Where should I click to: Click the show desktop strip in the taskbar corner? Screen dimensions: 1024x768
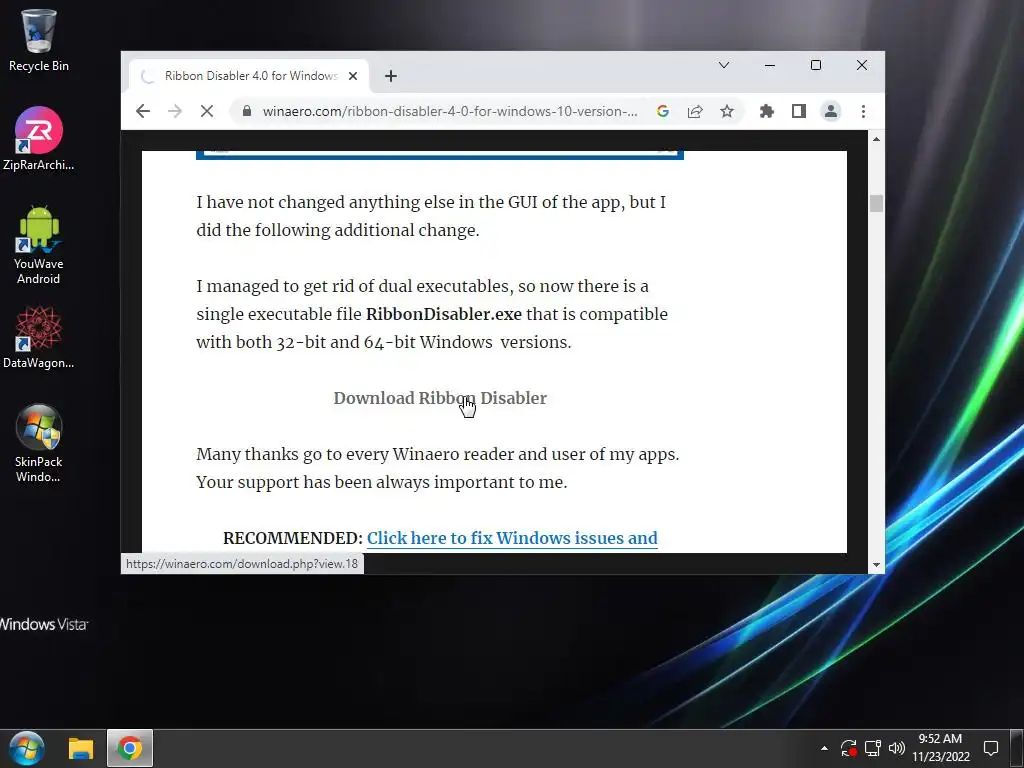click(1019, 748)
